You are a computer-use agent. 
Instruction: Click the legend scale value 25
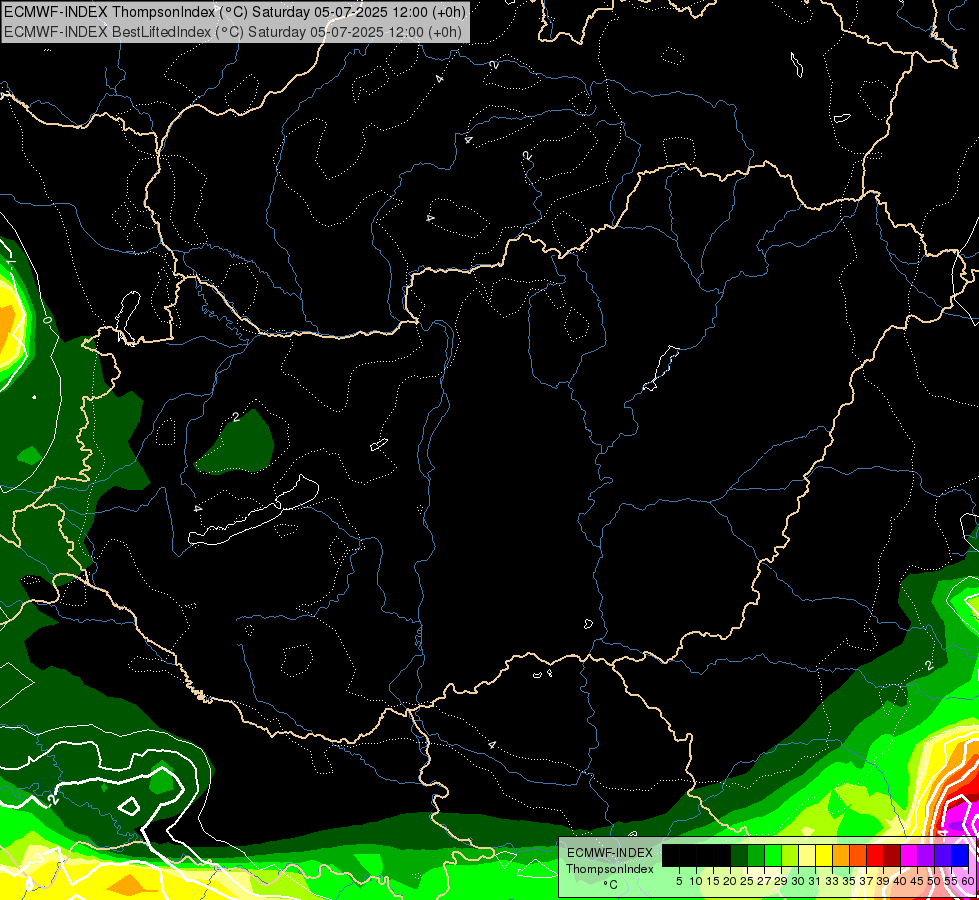tap(747, 881)
